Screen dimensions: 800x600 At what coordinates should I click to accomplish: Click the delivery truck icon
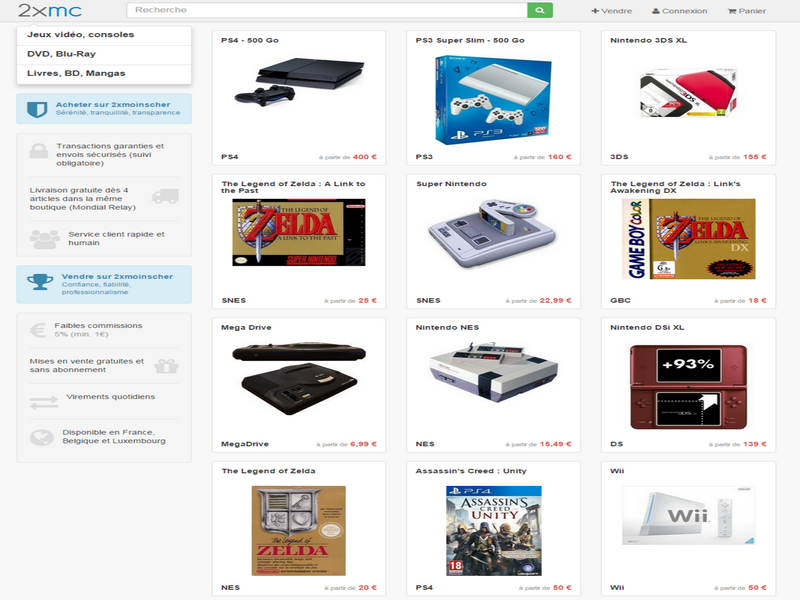(x=165, y=196)
